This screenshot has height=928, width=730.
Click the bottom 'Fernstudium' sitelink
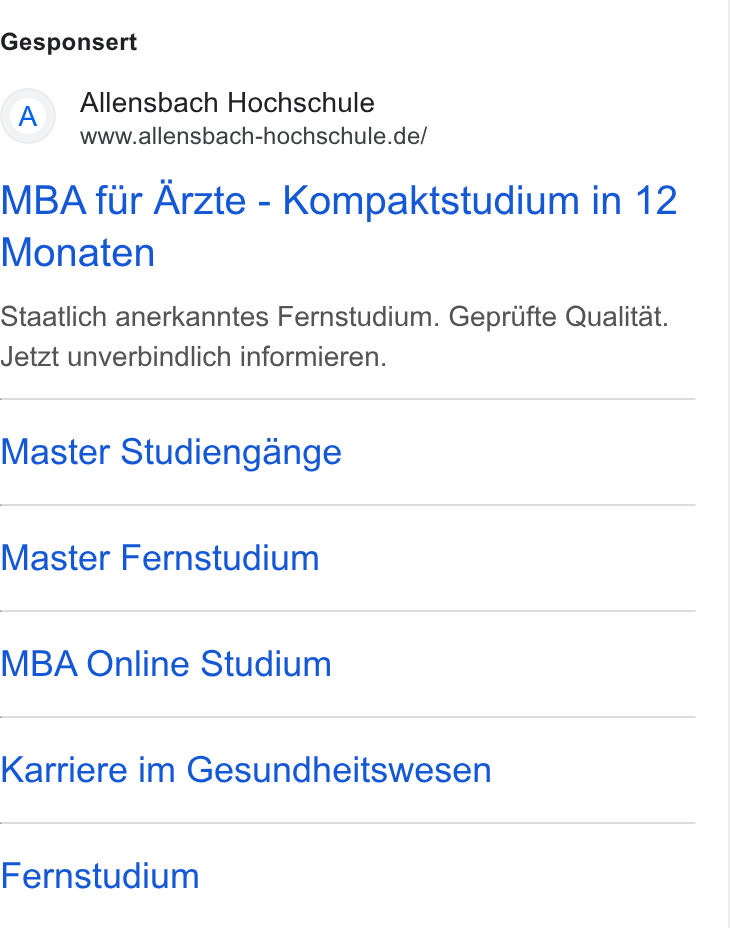click(100, 875)
